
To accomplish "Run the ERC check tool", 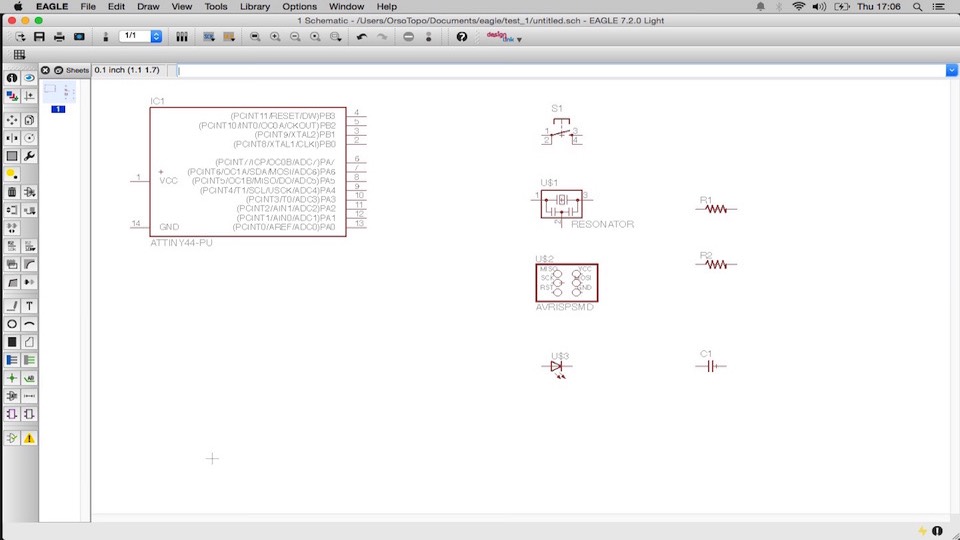I will [12, 438].
